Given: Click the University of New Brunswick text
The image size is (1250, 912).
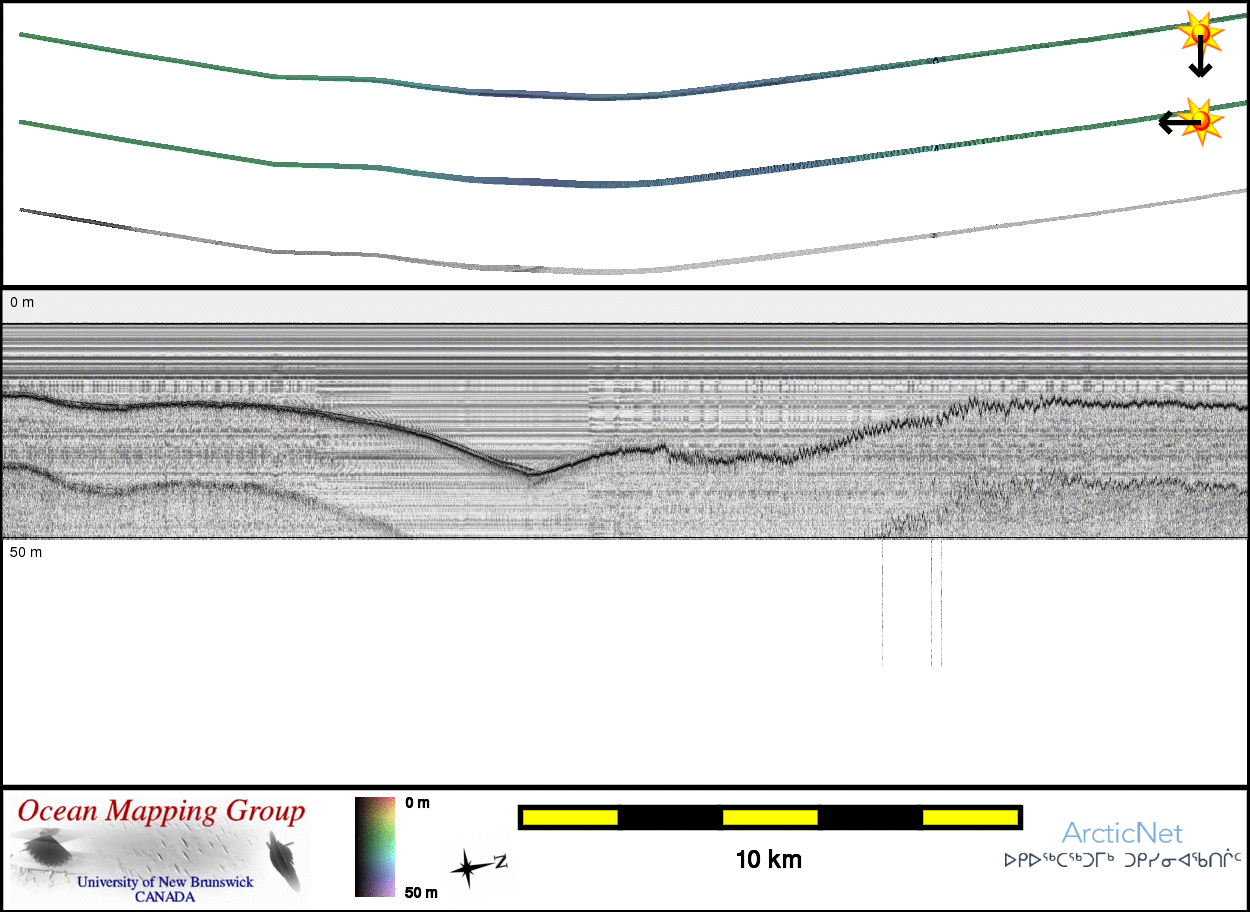Looking at the screenshot, I should point(165,883).
